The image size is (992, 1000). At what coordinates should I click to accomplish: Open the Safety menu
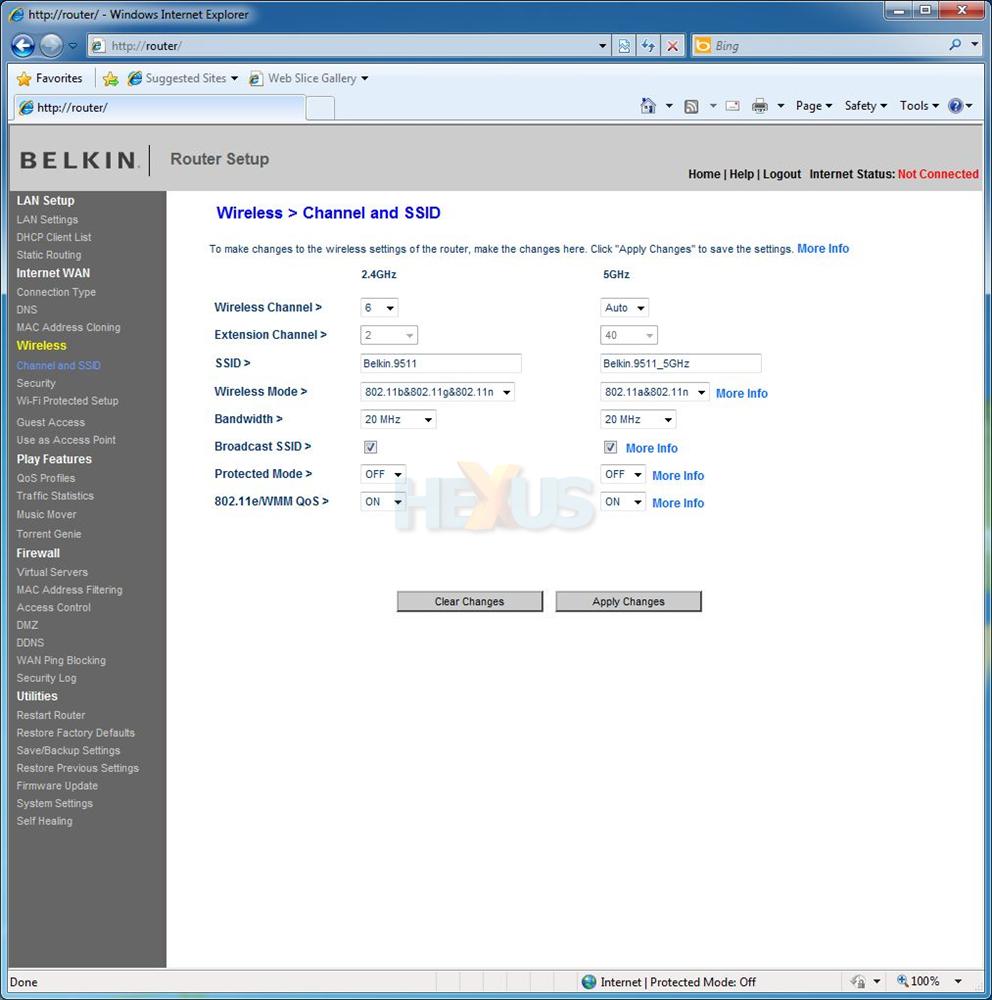[x=865, y=106]
